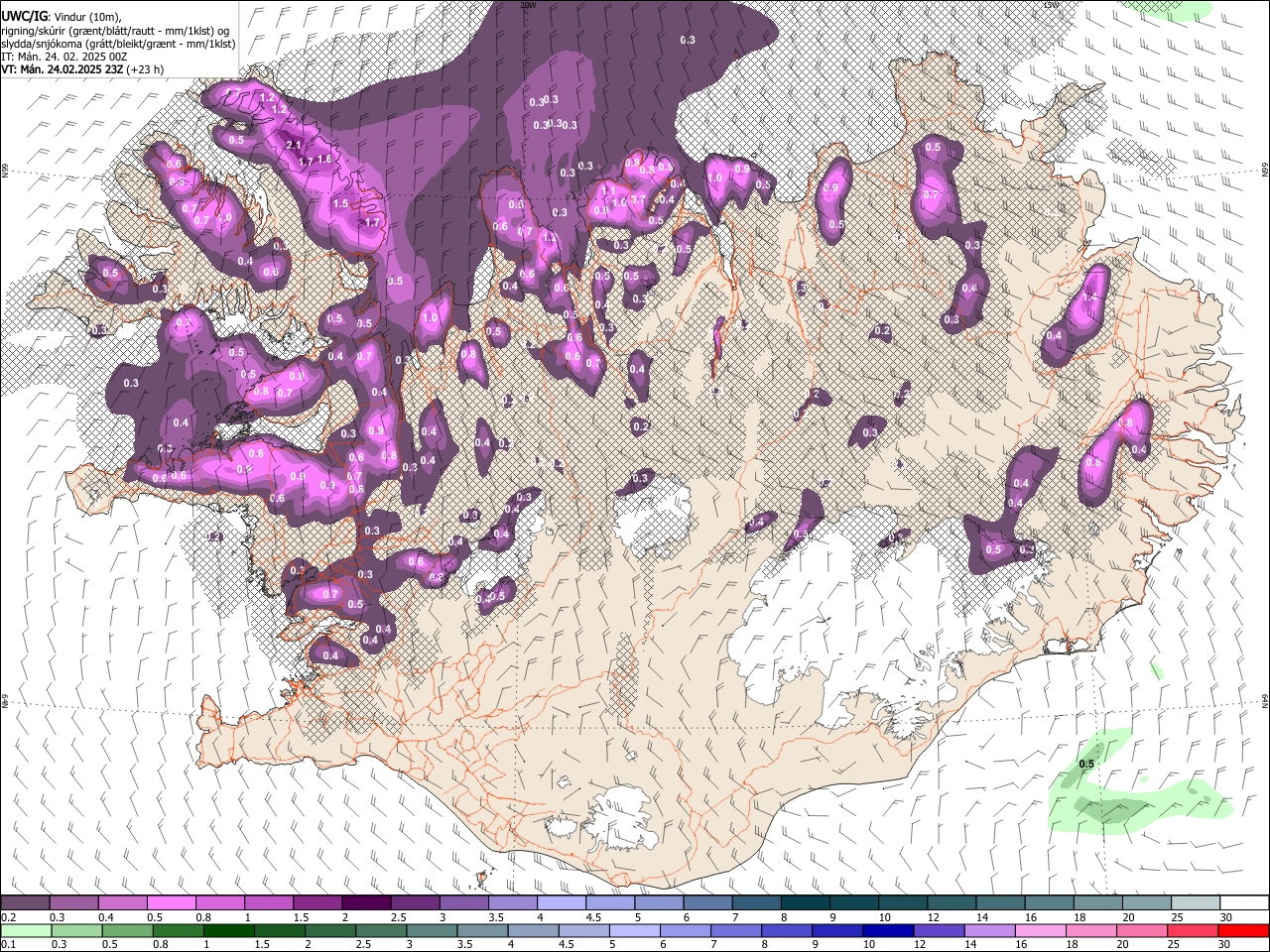Image resolution: width=1270 pixels, height=952 pixels.
Task: Click the '1.4' snowfall value in eastern Iceland
Action: [x=1090, y=297]
